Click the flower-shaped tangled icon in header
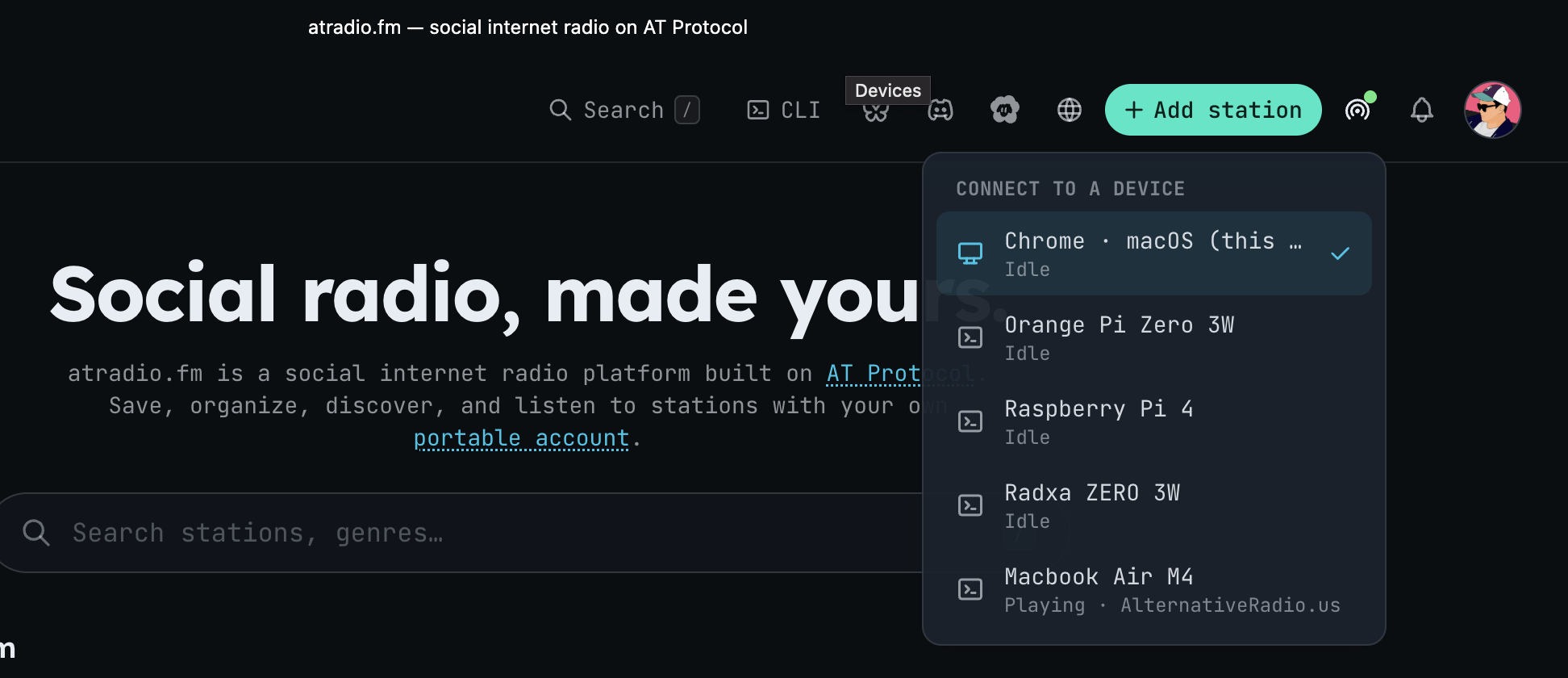Screen dimensions: 1568x678 [x=1005, y=110]
